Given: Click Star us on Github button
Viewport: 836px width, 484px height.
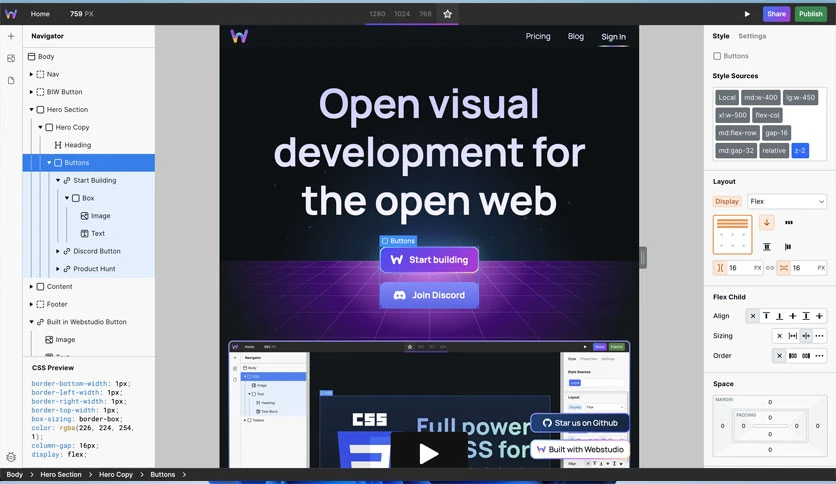Looking at the screenshot, I should [580, 423].
